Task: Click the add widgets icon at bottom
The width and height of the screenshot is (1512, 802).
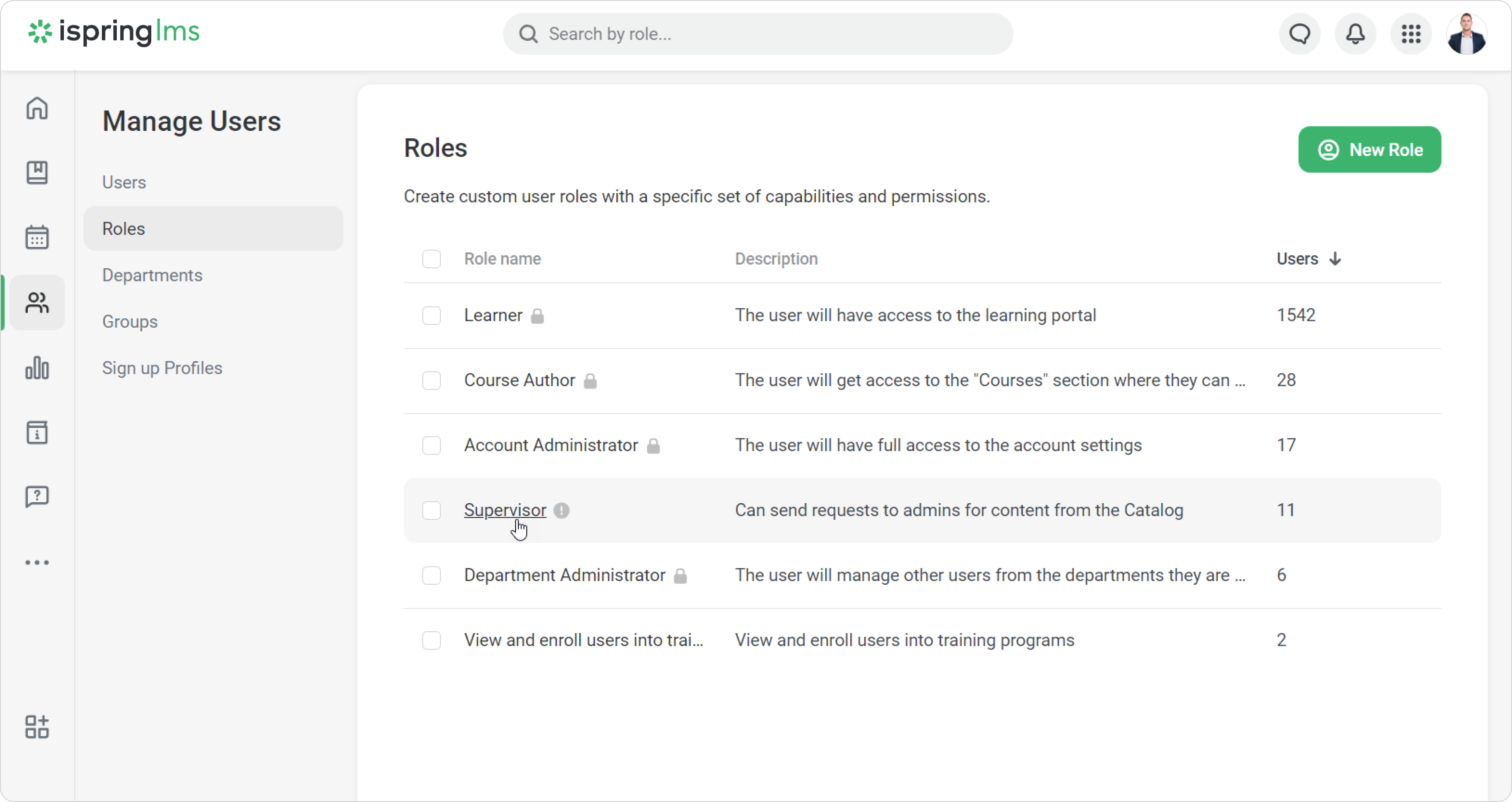Action: click(37, 727)
